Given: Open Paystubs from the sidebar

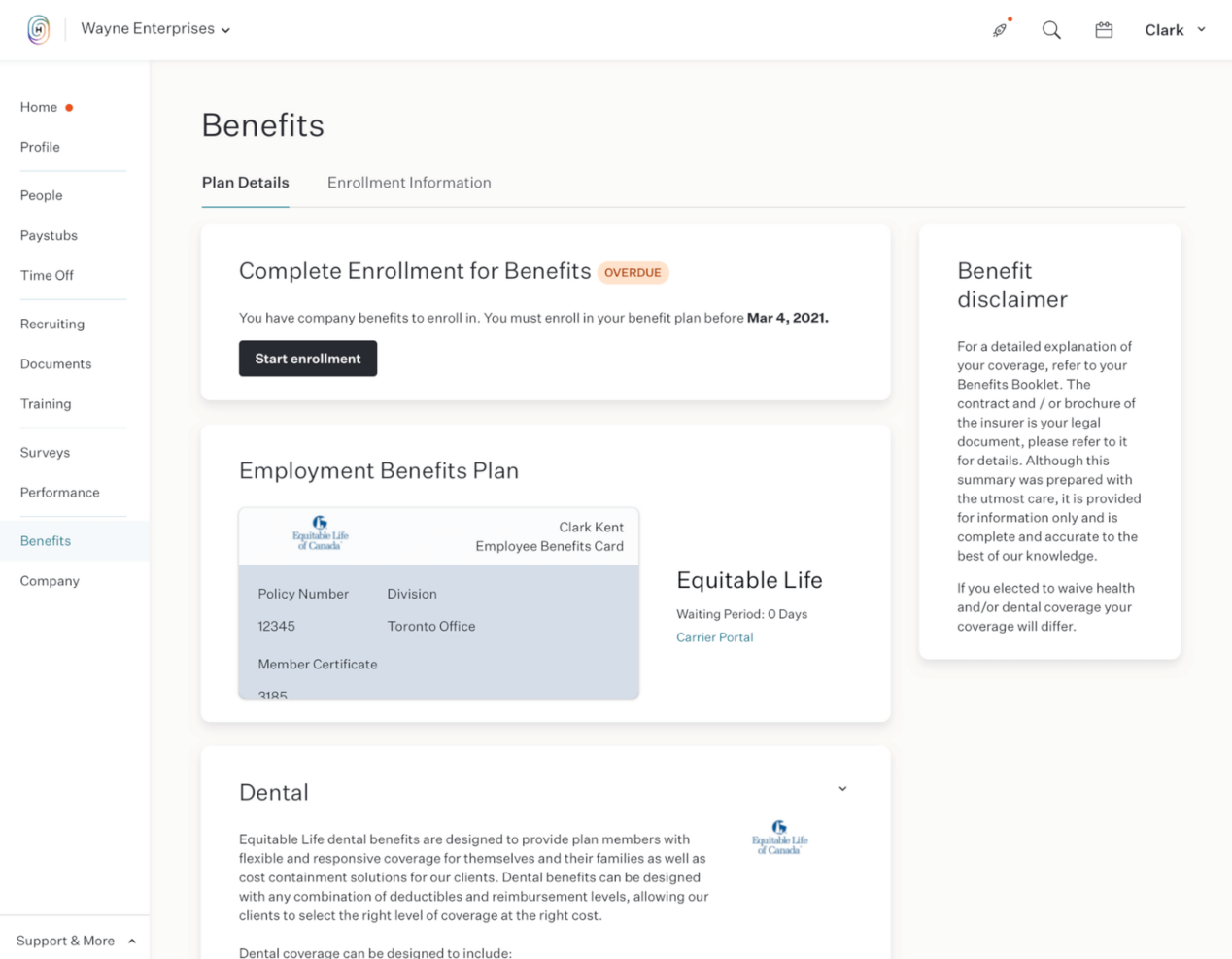Looking at the screenshot, I should click(49, 235).
